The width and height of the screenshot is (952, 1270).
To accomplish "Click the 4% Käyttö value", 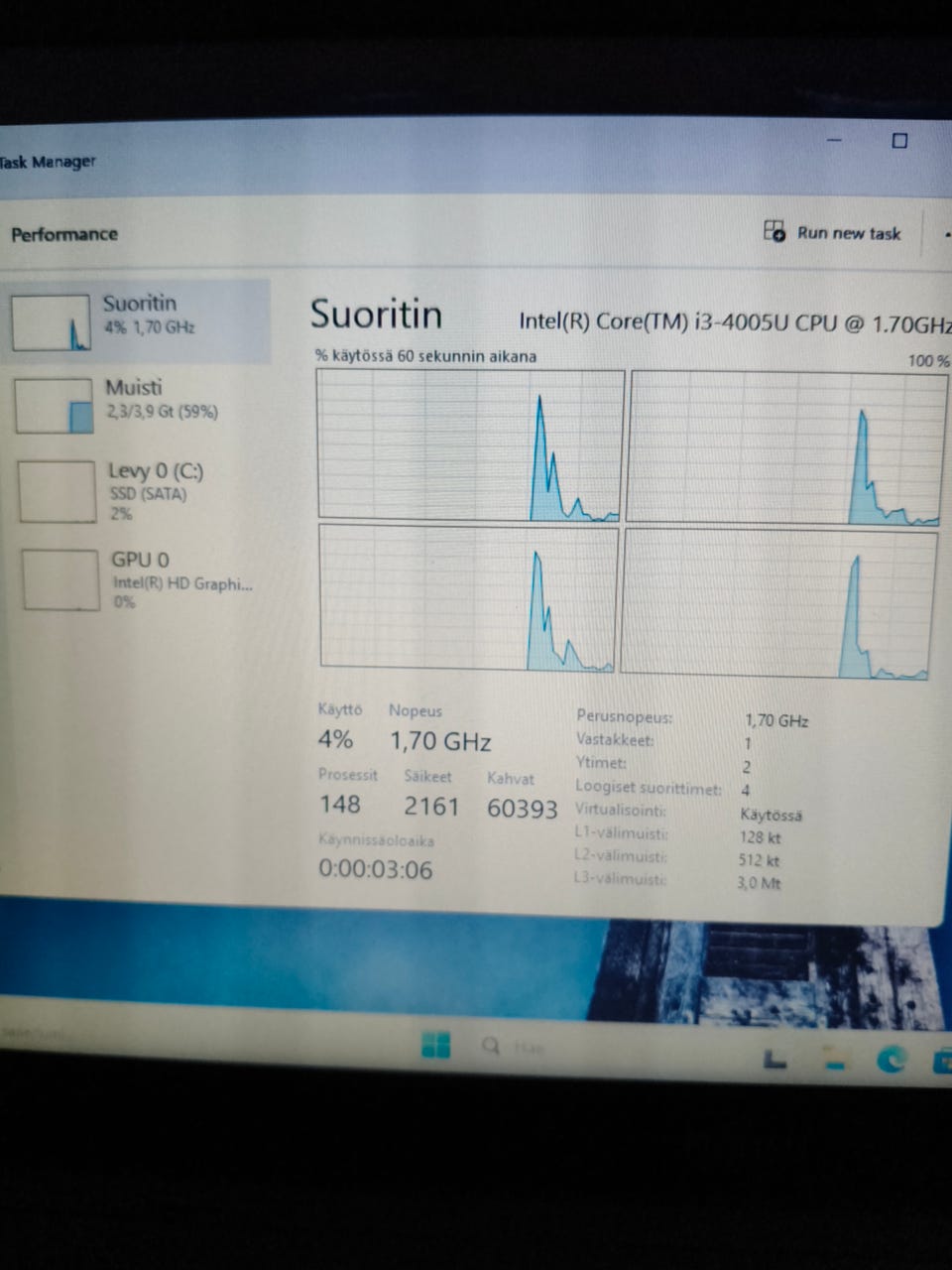I will point(335,739).
